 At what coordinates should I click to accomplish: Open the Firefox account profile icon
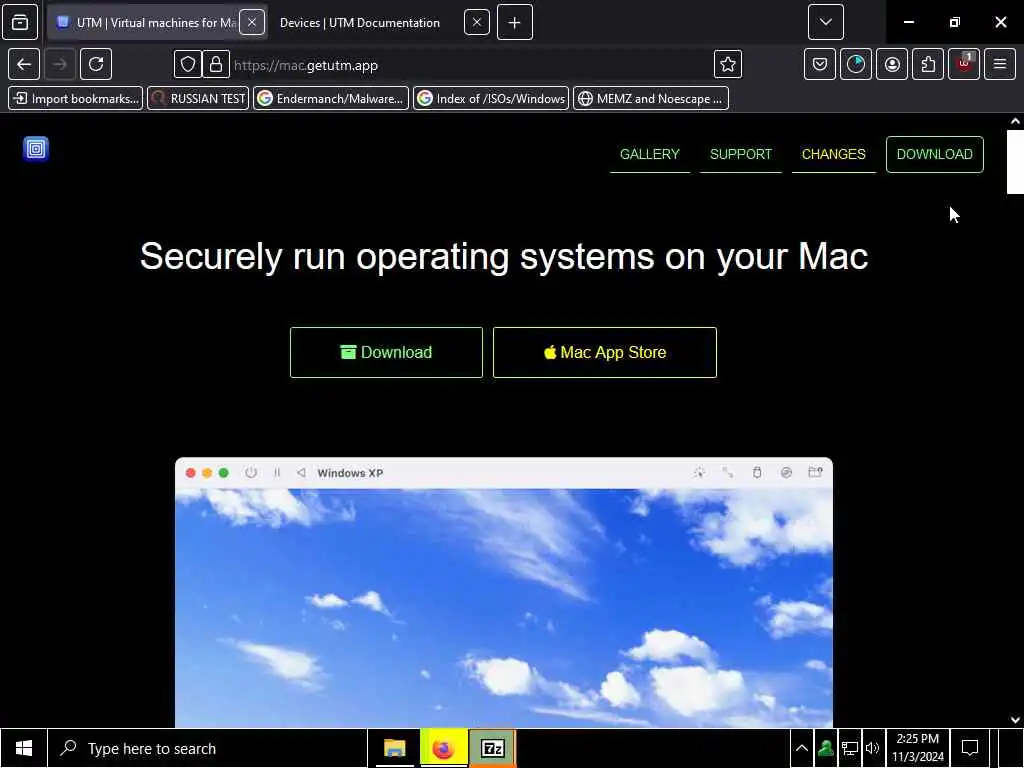tap(892, 64)
